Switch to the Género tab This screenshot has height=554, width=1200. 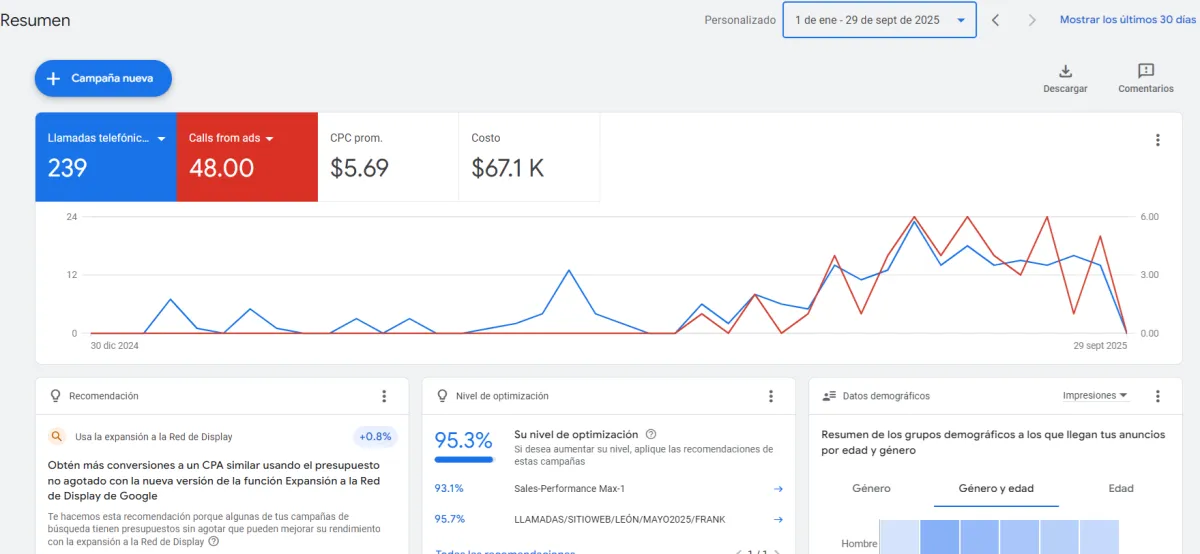pos(871,489)
